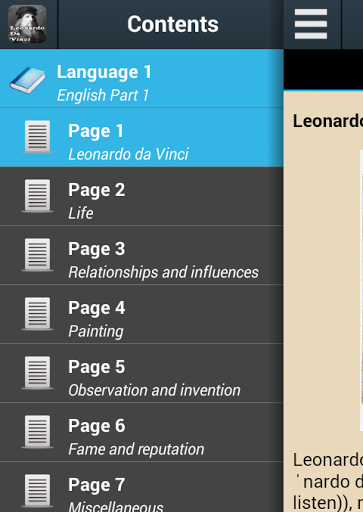Tap the document icon beside Page 4

click(x=37, y=314)
